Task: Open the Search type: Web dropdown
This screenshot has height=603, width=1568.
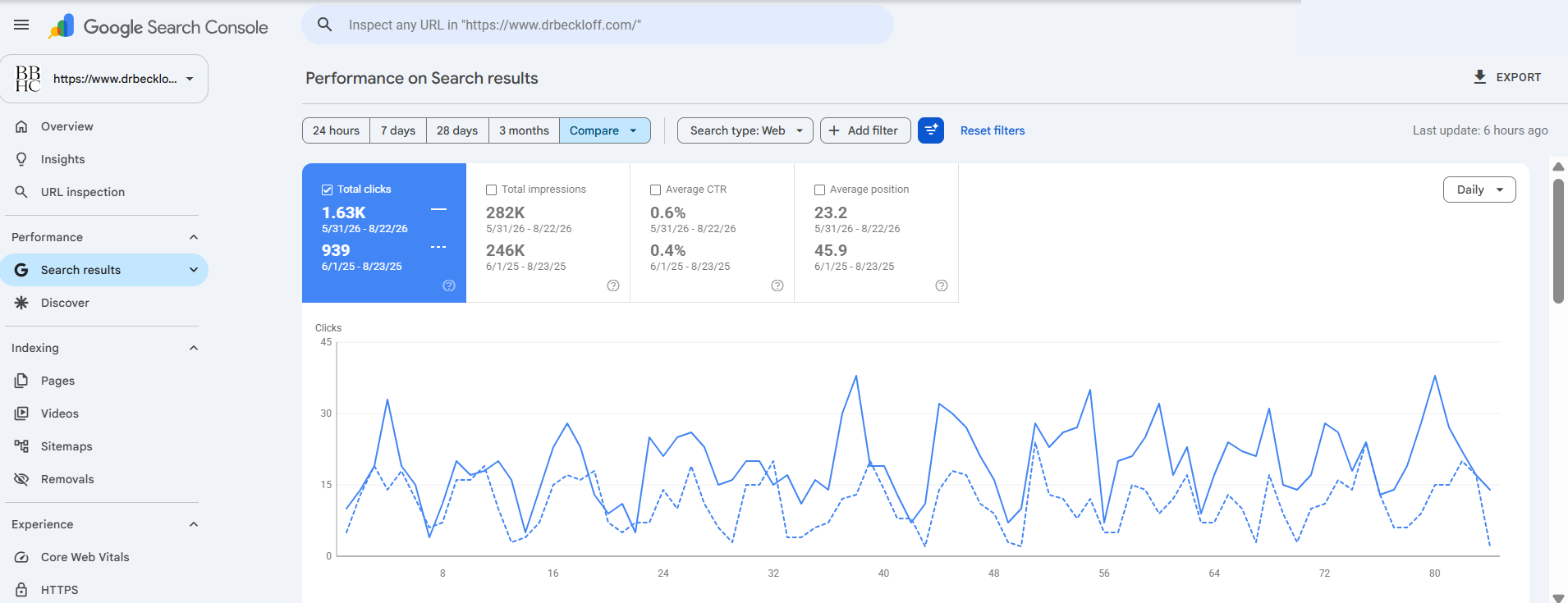Action: [x=745, y=130]
